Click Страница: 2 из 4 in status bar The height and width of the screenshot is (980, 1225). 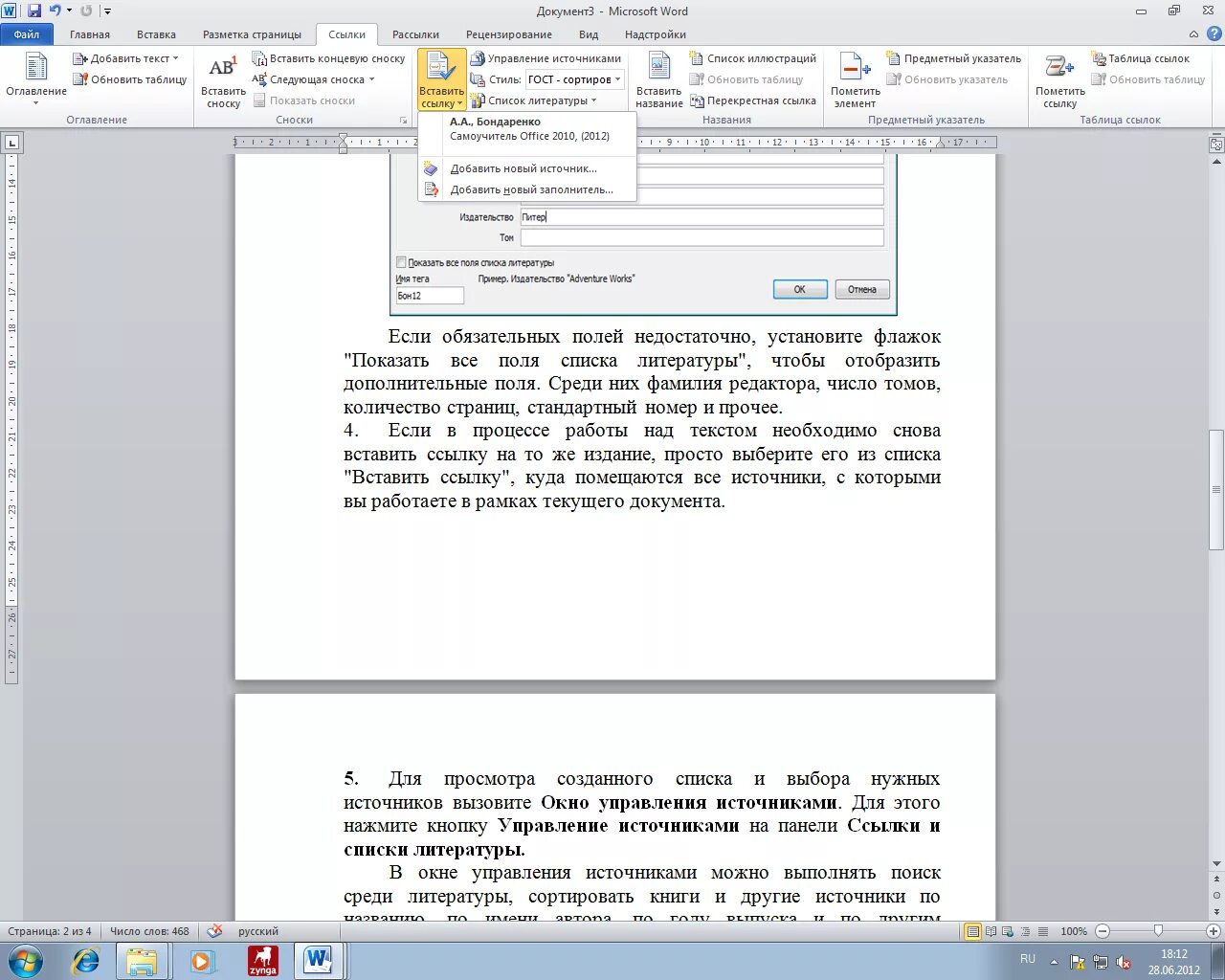50,931
